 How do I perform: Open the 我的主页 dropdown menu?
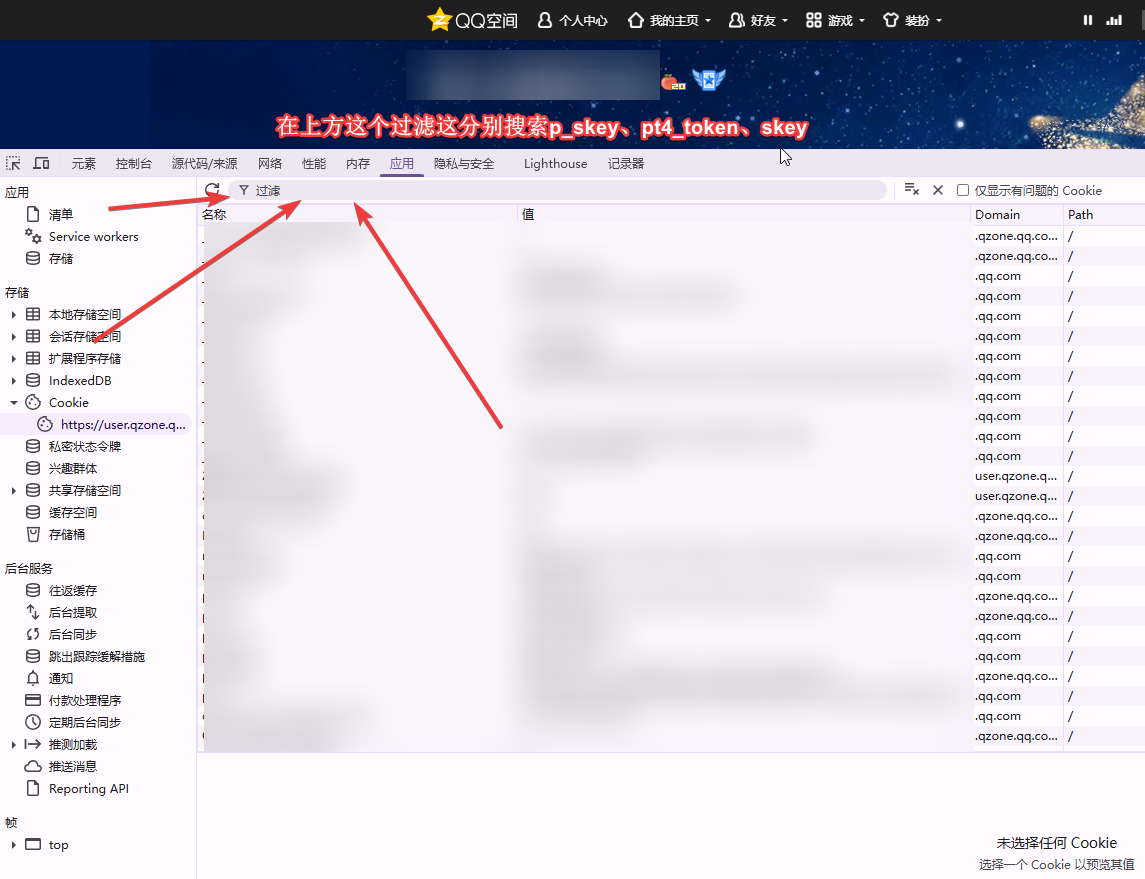click(669, 20)
